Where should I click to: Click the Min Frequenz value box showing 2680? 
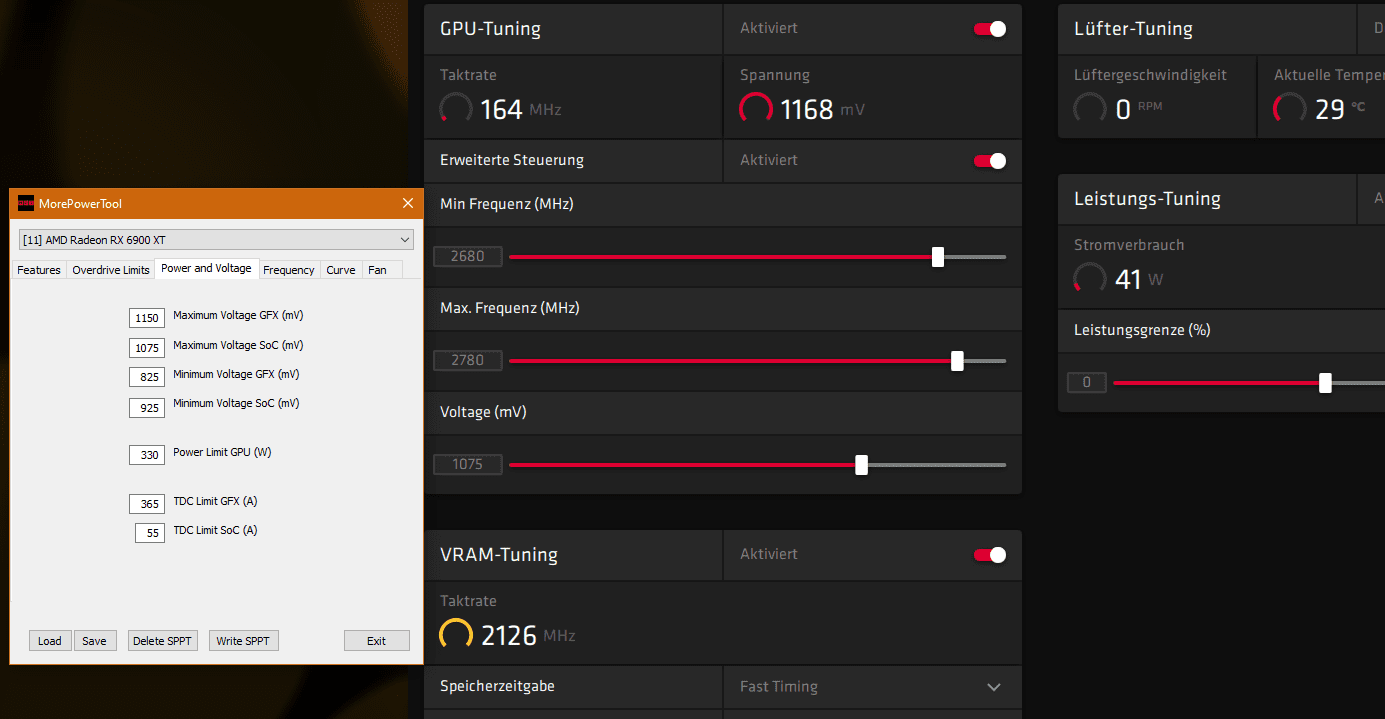pos(467,256)
